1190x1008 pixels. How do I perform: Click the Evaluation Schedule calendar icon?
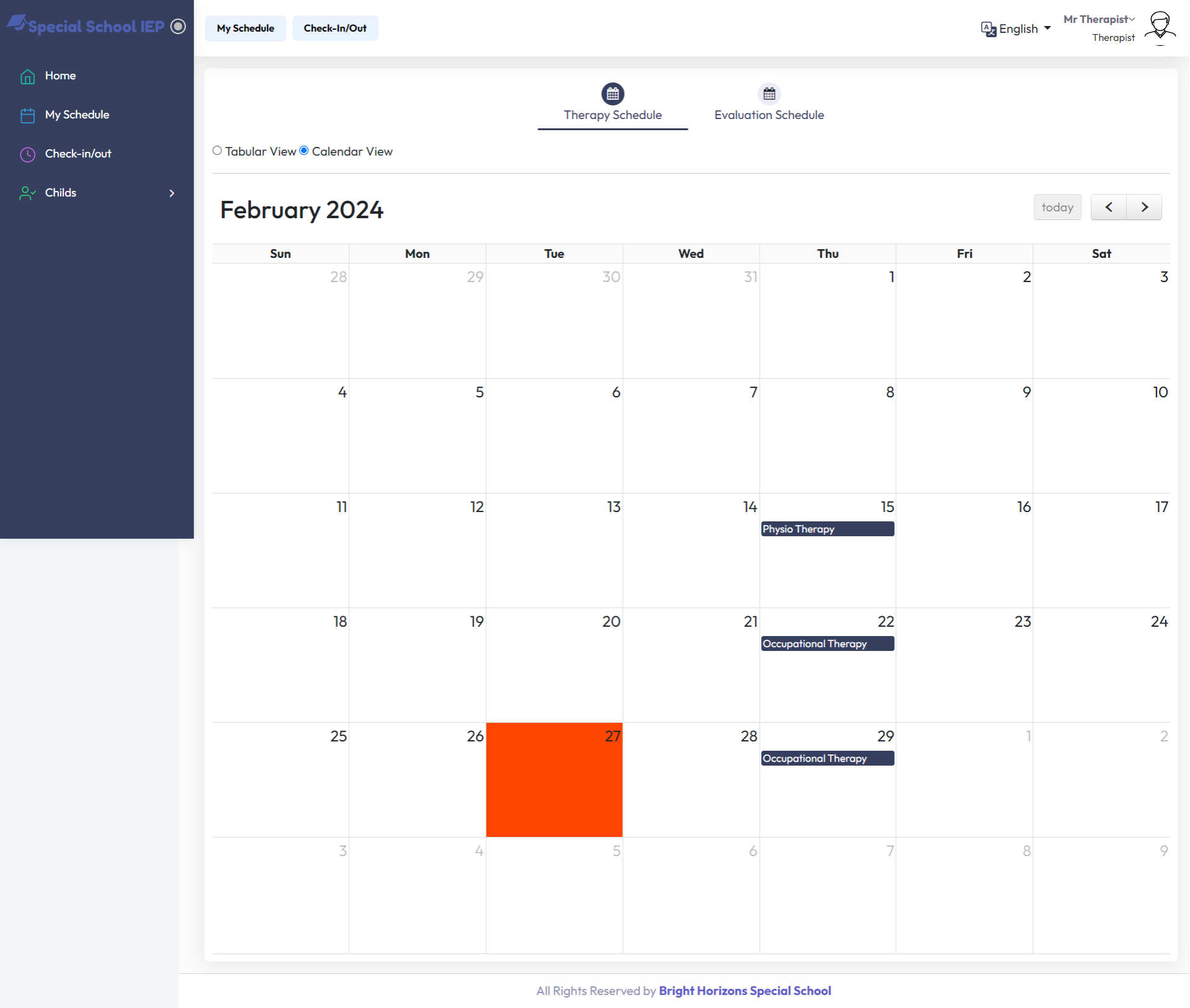point(769,94)
